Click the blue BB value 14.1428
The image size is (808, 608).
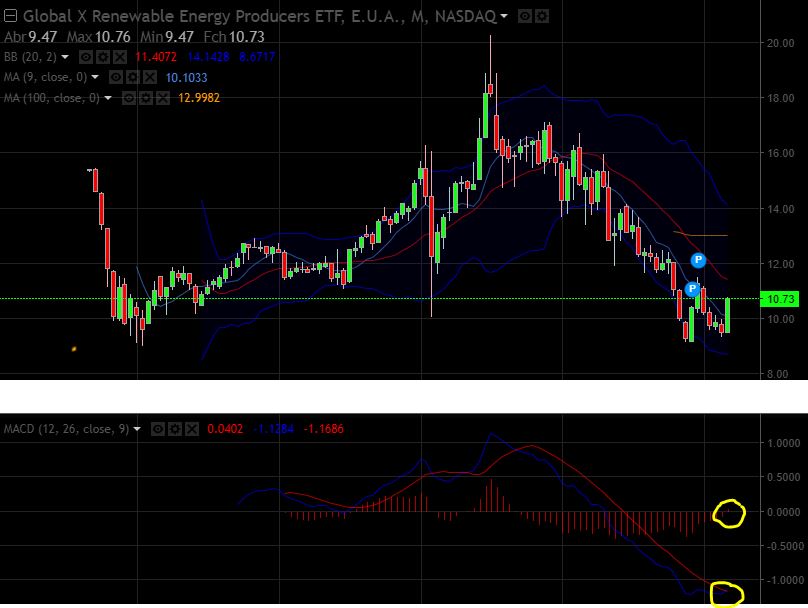[x=208, y=57]
